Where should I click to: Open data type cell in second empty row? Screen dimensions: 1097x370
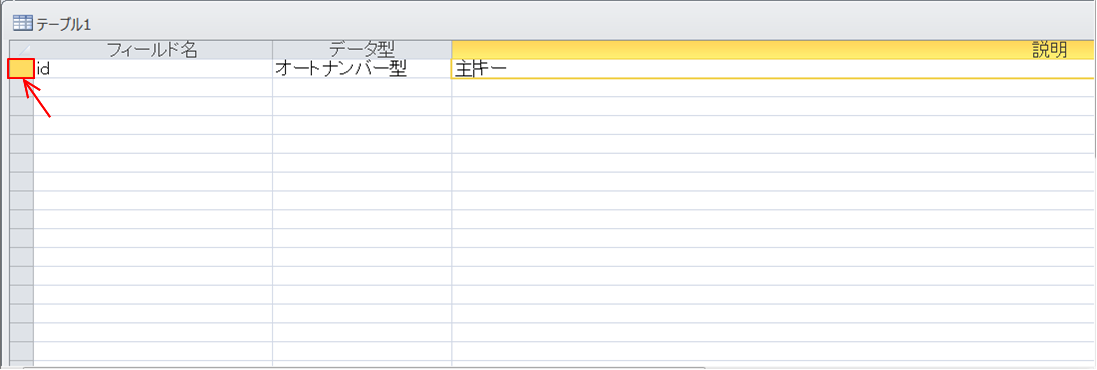coord(362,106)
